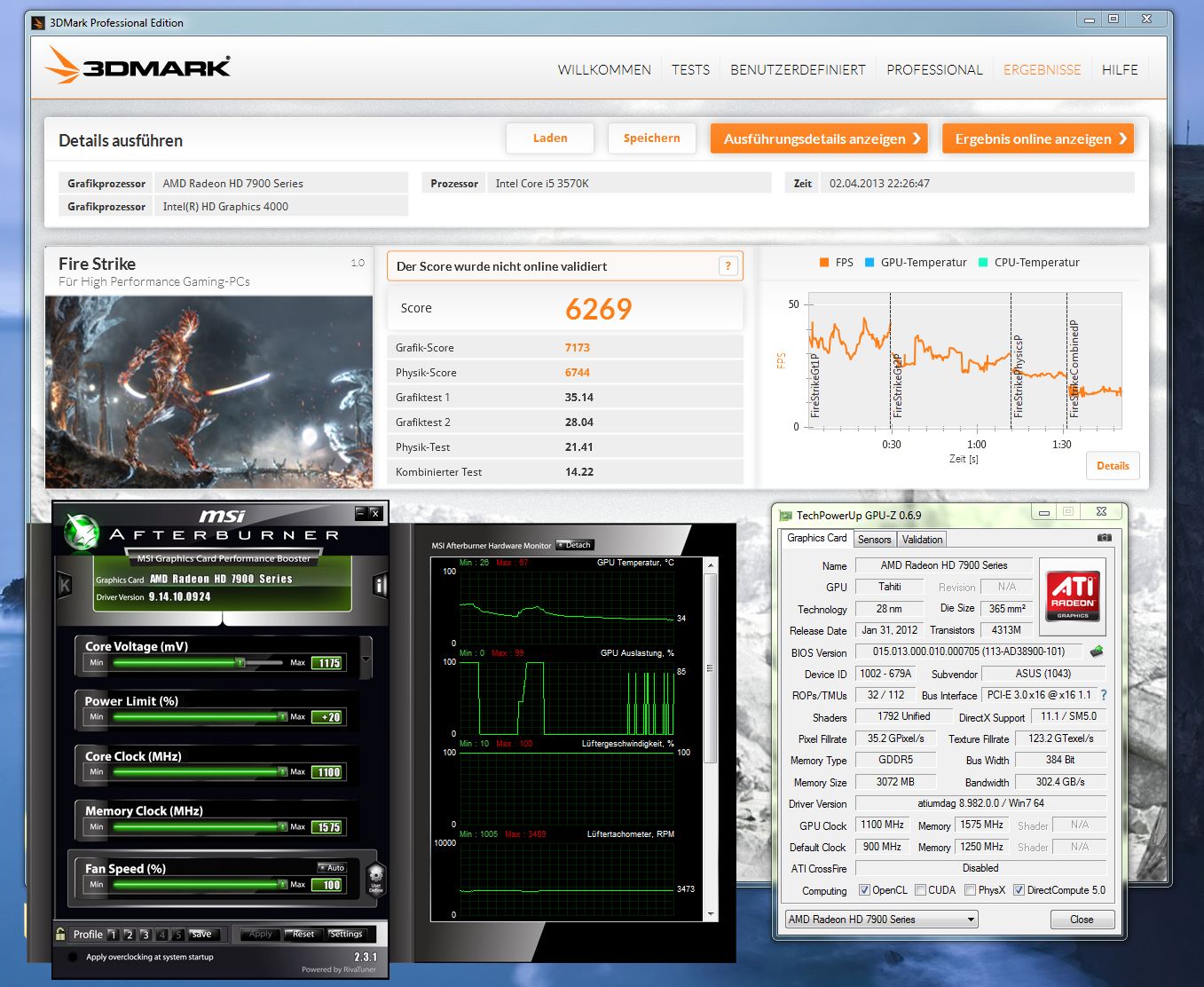The width and height of the screenshot is (1204, 987).
Task: Click the Afterburner Reset button
Action: tap(303, 934)
